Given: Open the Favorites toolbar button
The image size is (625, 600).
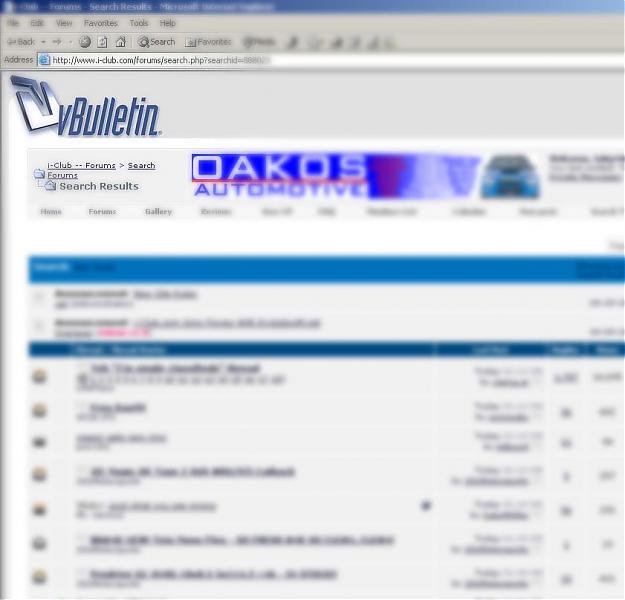Looking at the screenshot, I should 208,42.
